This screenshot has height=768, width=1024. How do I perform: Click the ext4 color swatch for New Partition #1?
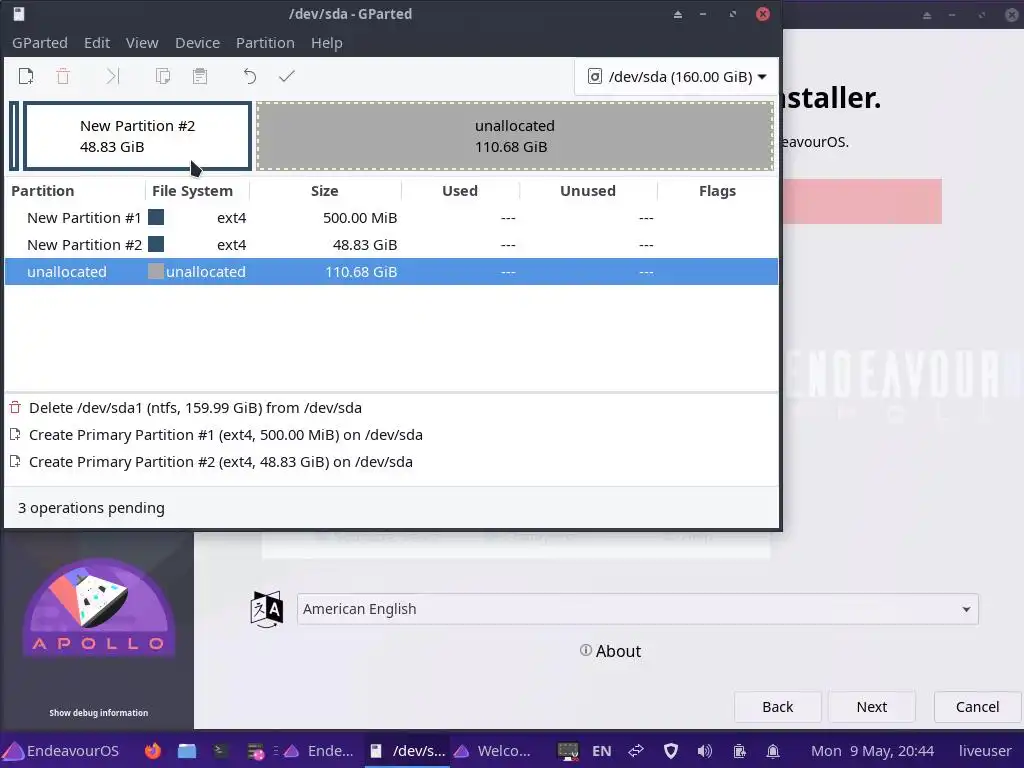[x=156, y=217]
